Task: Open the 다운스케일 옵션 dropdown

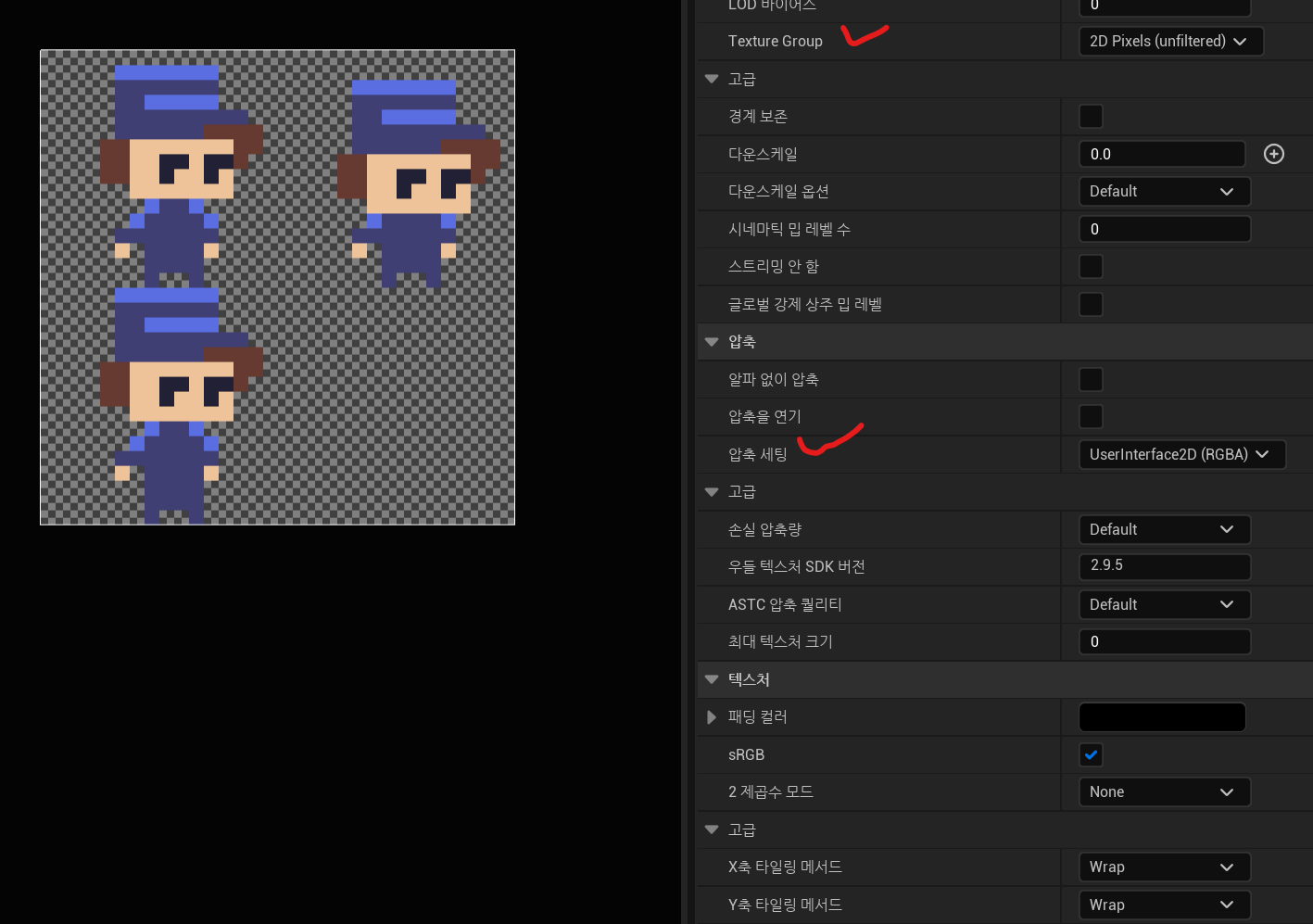Action: [1165, 192]
